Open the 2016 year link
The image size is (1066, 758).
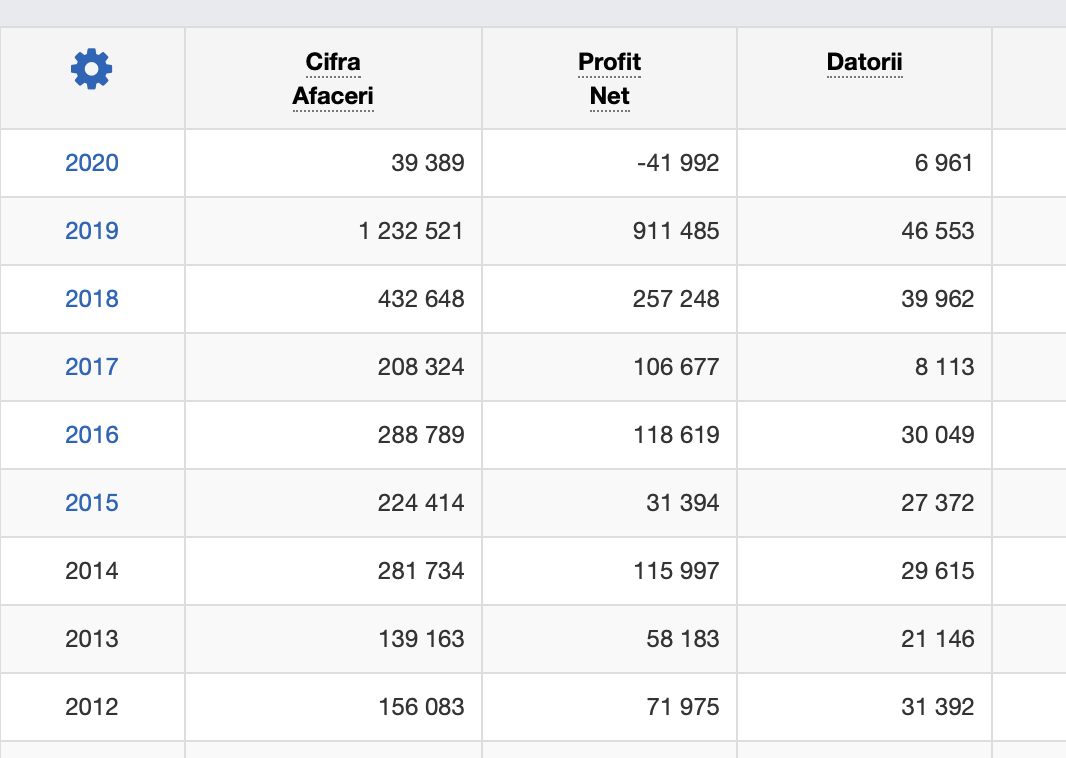[92, 435]
